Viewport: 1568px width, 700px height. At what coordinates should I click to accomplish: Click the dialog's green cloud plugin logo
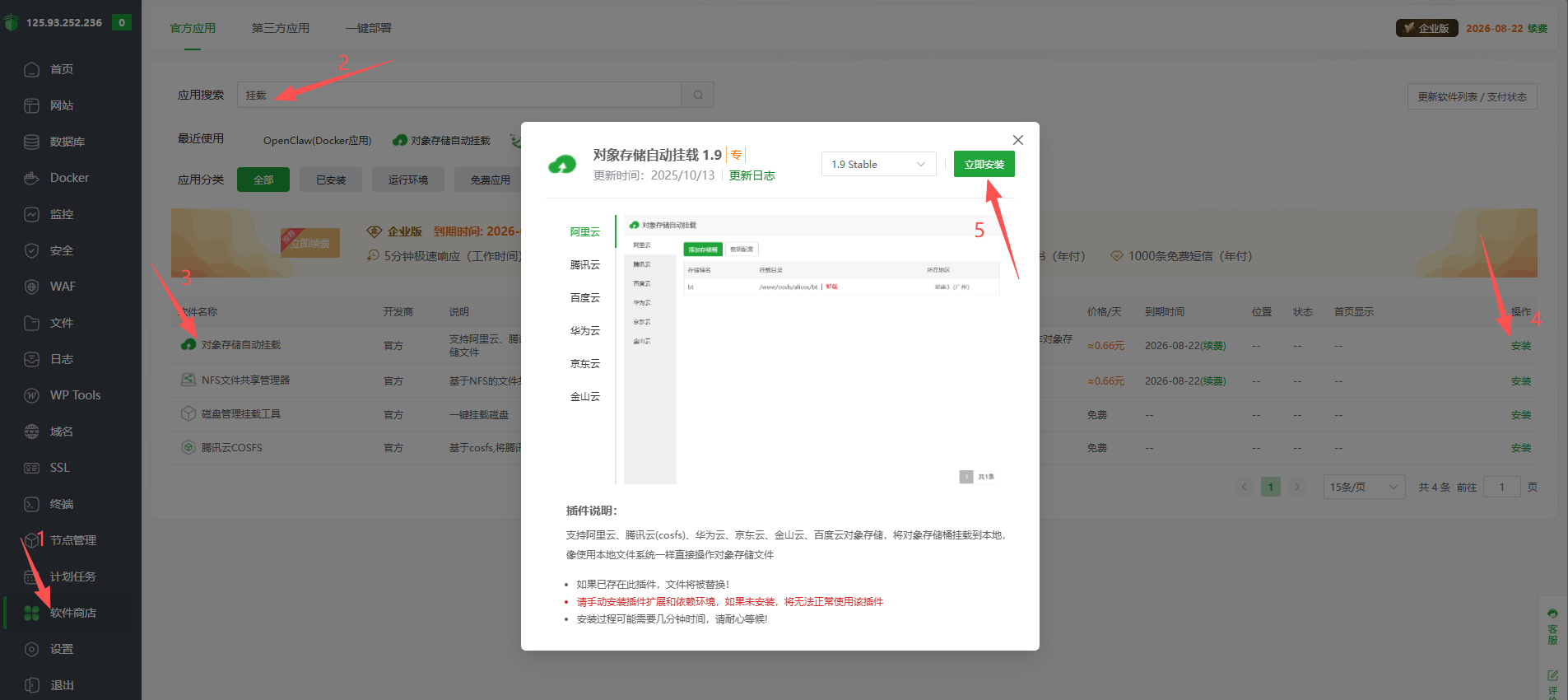click(562, 165)
